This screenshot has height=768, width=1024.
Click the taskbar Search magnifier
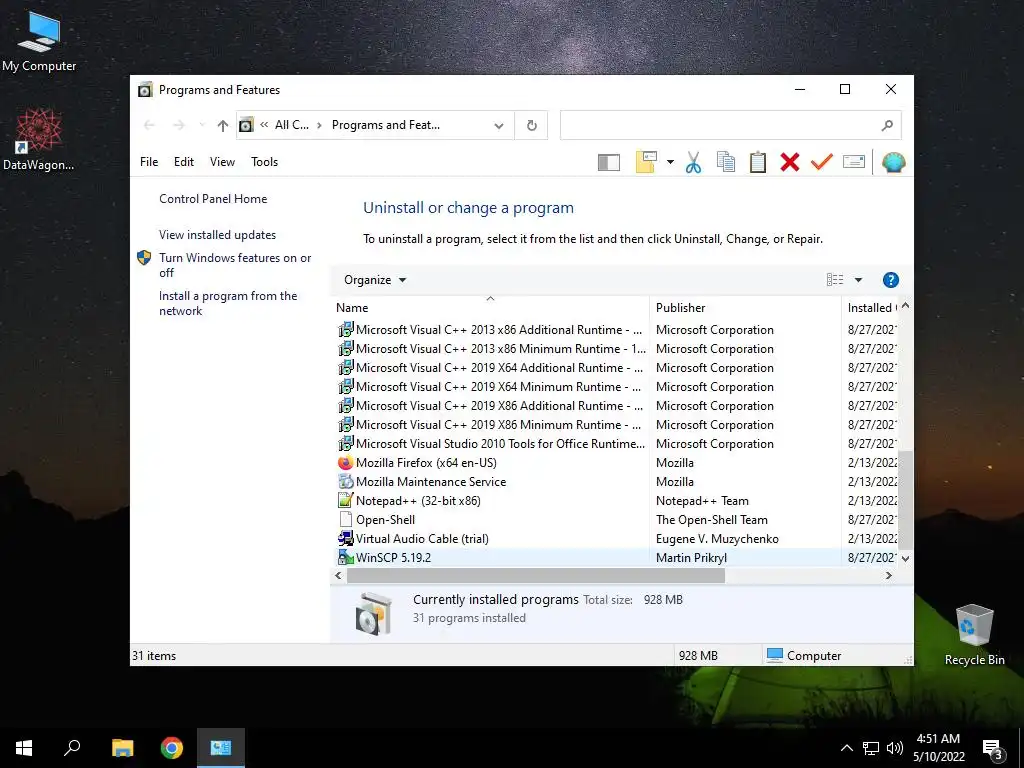click(72, 748)
